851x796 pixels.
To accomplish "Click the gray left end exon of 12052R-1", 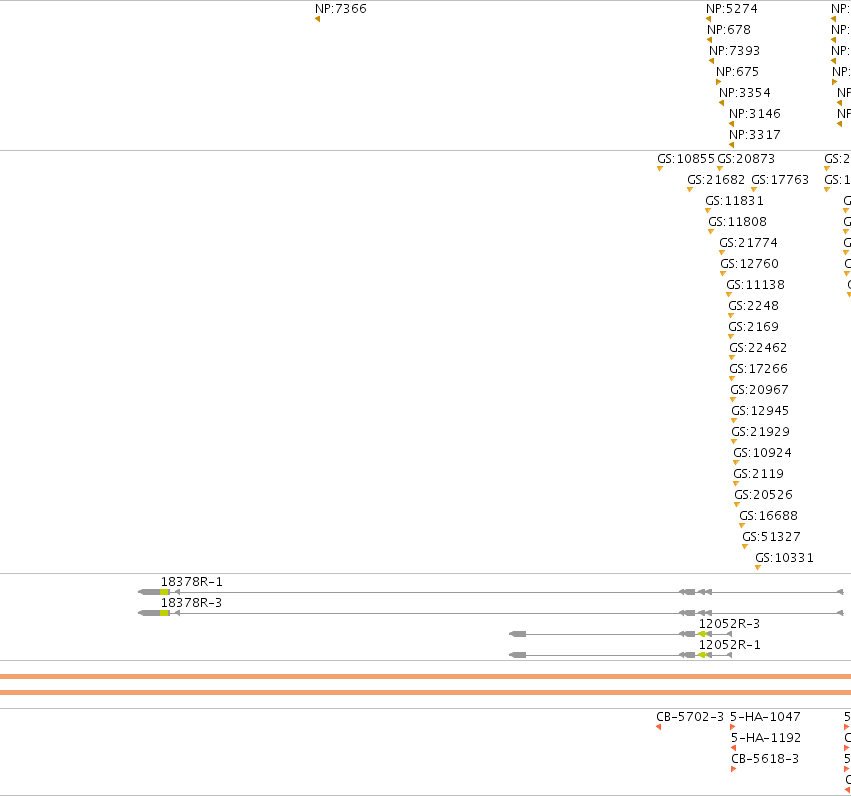I will point(518,655).
